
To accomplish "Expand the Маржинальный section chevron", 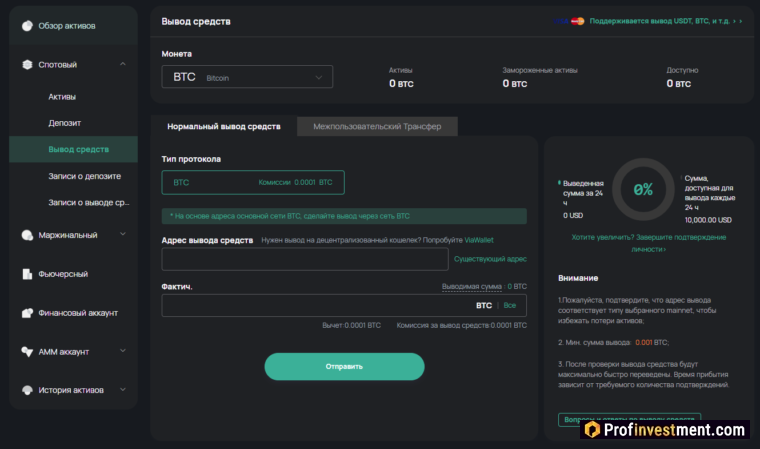I will point(123,234).
